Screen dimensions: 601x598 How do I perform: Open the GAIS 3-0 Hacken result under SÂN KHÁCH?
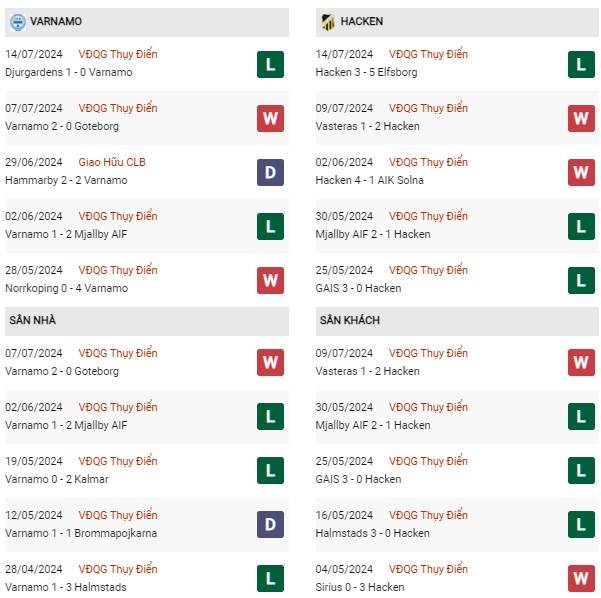358,479
